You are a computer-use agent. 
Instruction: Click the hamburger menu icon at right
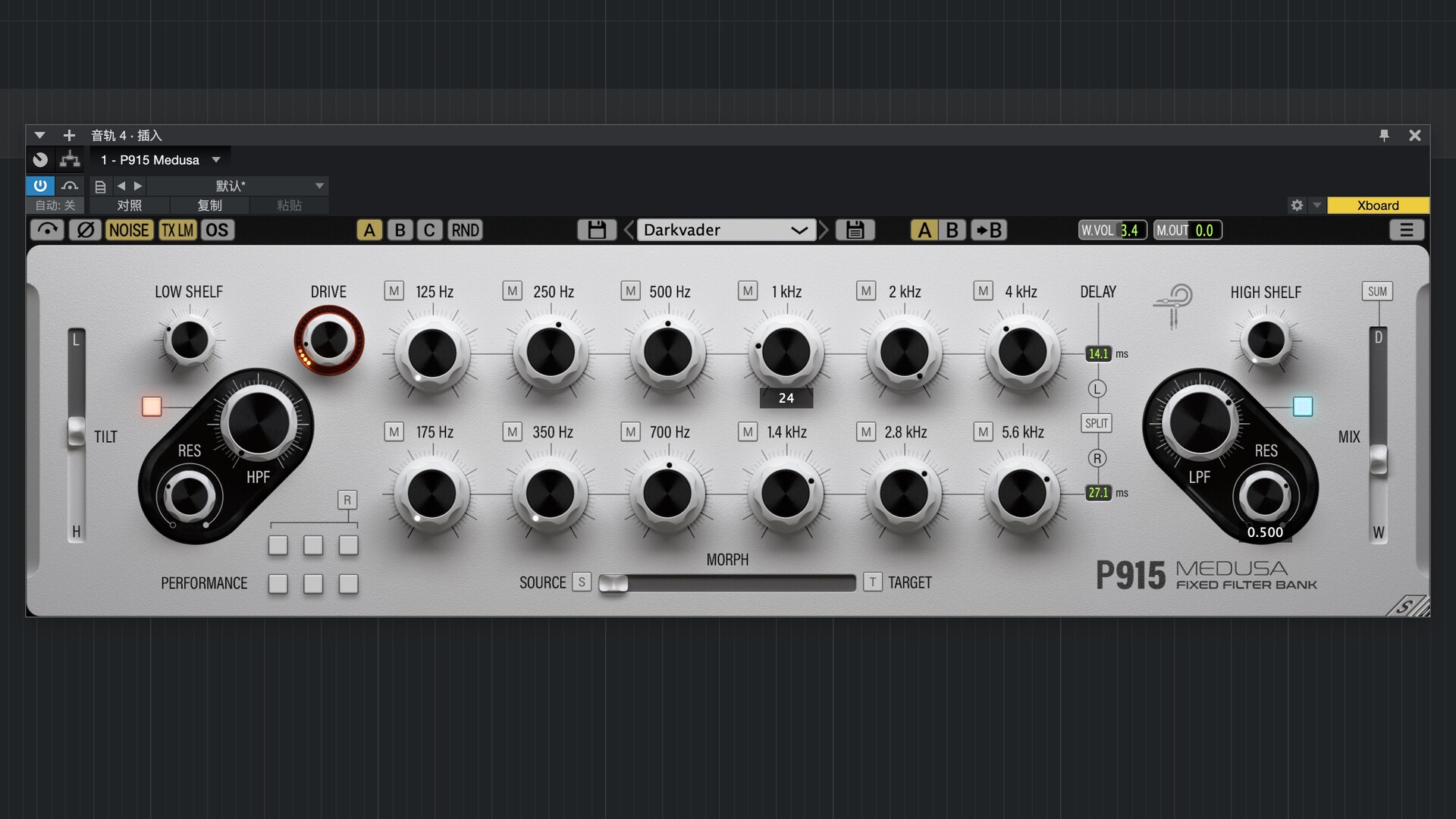click(1406, 230)
